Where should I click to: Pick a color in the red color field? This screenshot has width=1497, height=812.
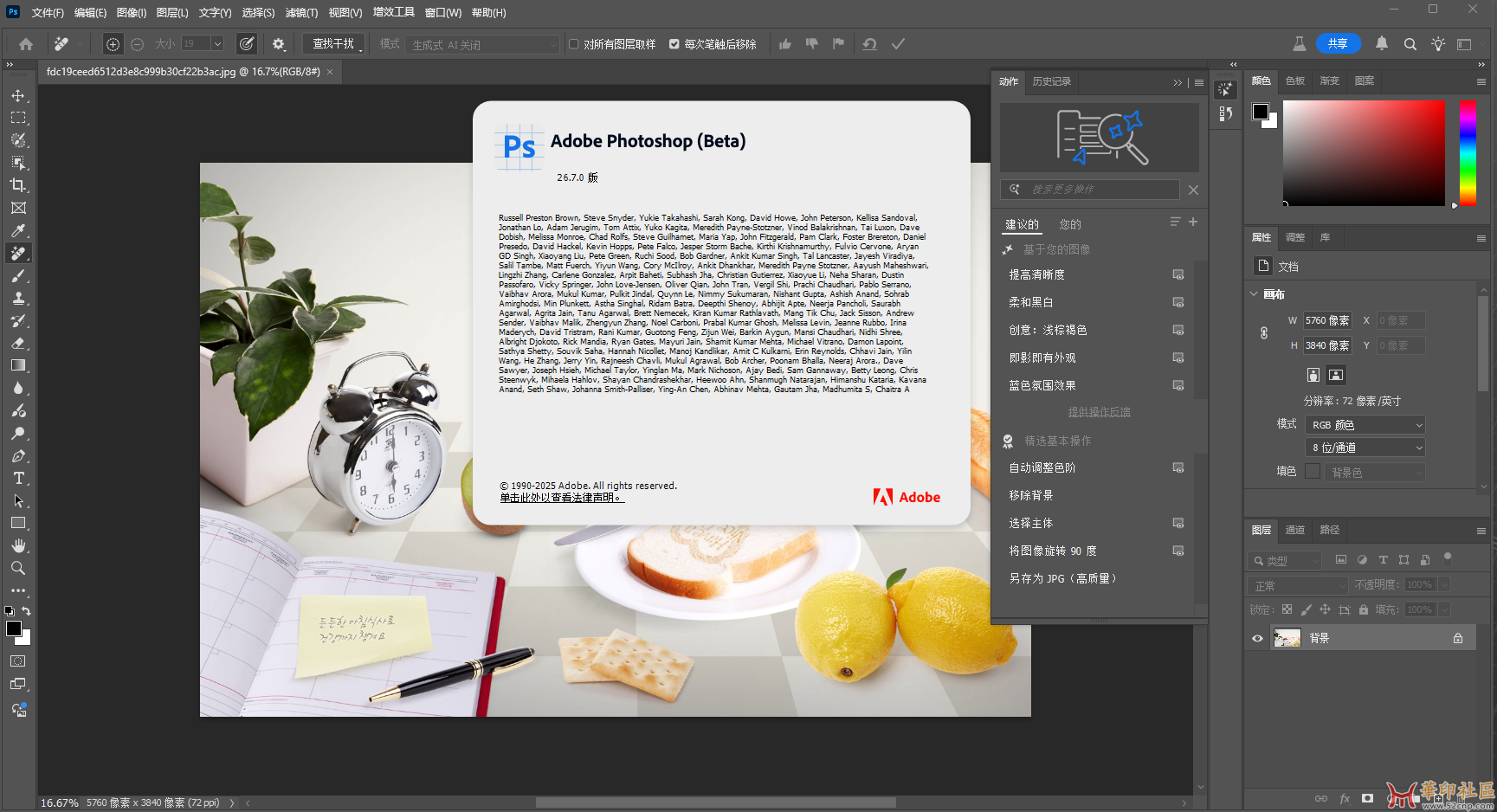click(x=1364, y=152)
